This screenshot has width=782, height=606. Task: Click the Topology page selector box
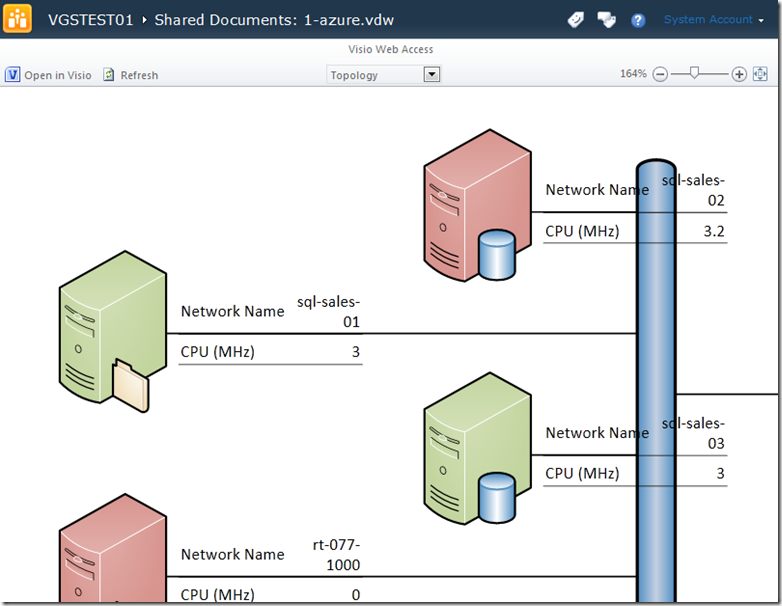click(383, 75)
